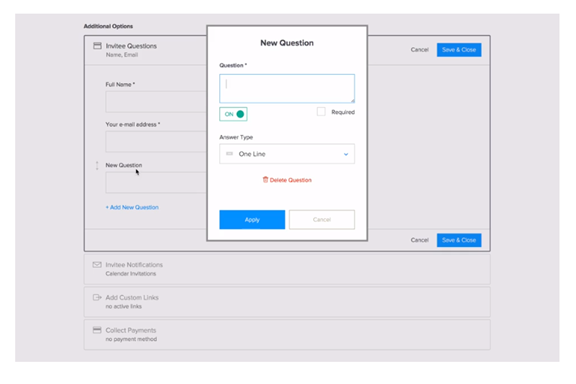Click the 'Calender Invitations' subtitle text

[131, 273]
